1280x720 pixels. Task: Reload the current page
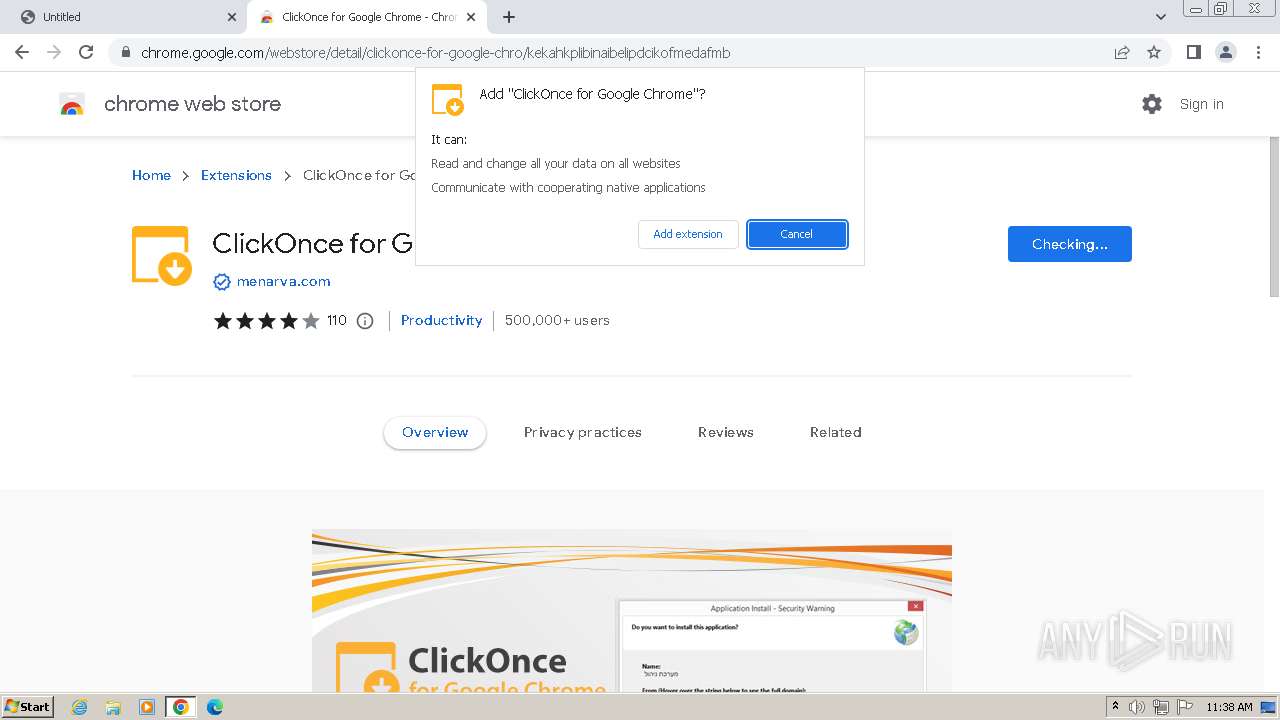[x=86, y=52]
